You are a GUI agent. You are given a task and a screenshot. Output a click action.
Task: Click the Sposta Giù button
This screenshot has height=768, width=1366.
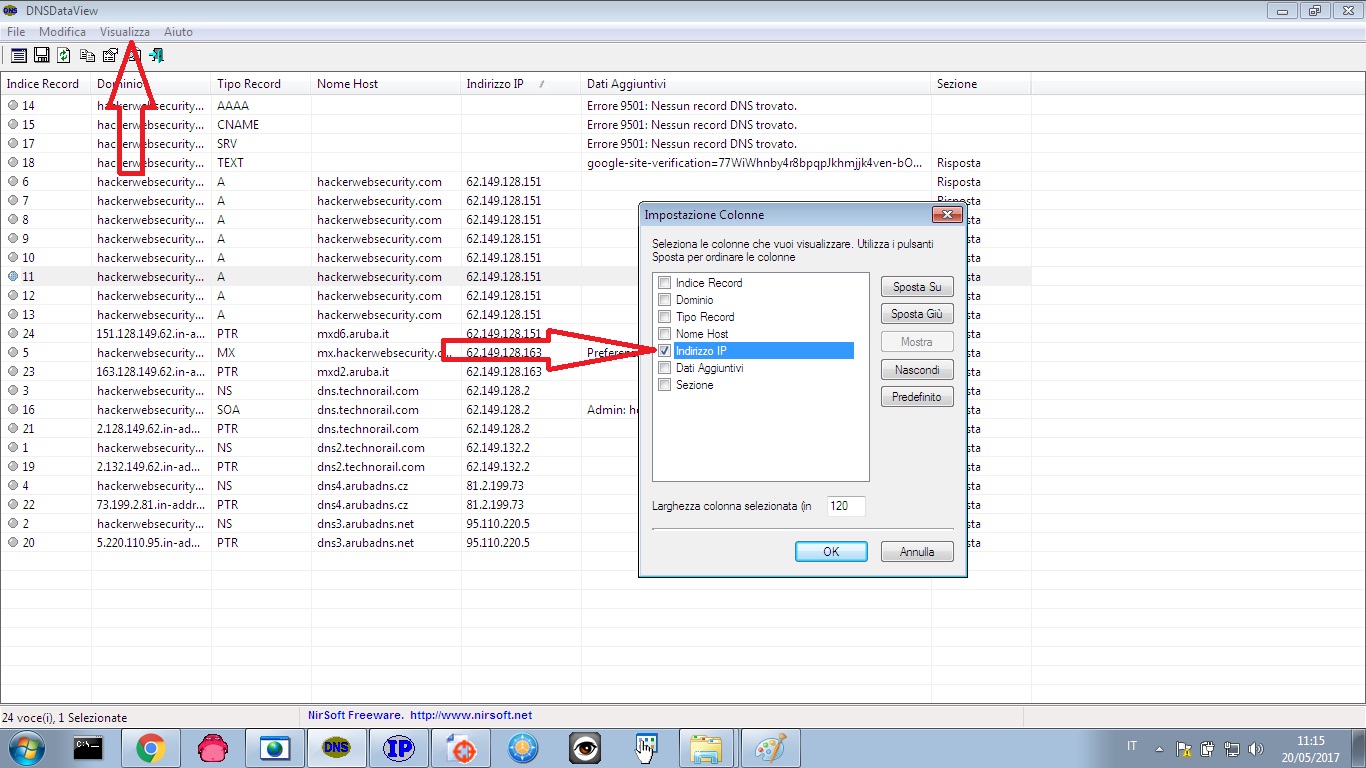(917, 314)
